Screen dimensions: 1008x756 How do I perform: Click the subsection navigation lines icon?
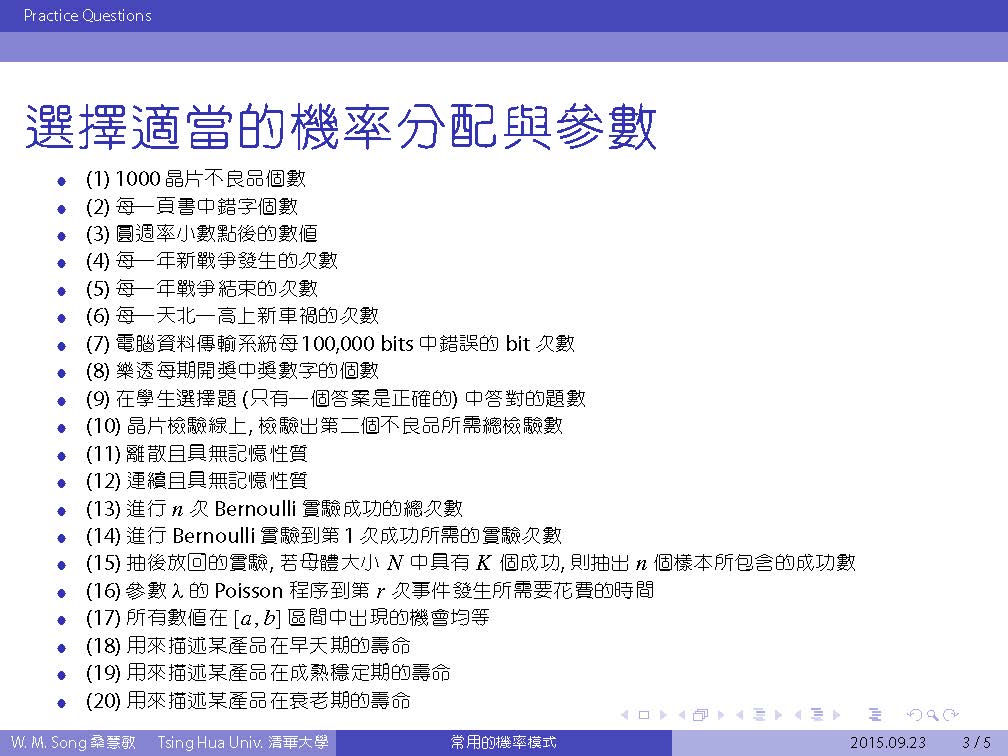click(x=758, y=715)
